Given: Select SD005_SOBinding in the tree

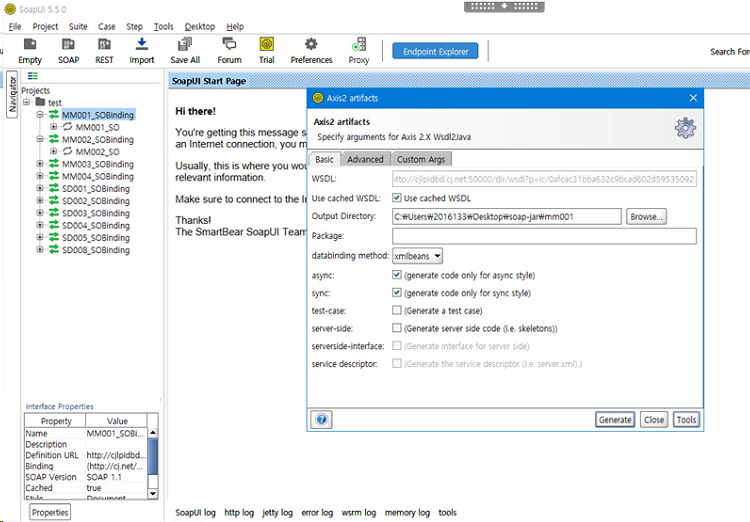Looking at the screenshot, I should click(96, 237).
